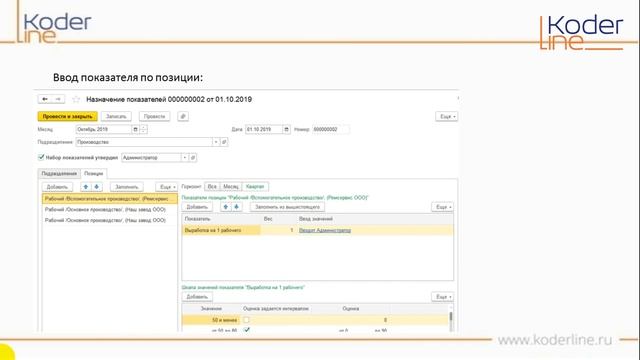Click Записать button
Screen dimensions: 640x360
tap(116, 116)
